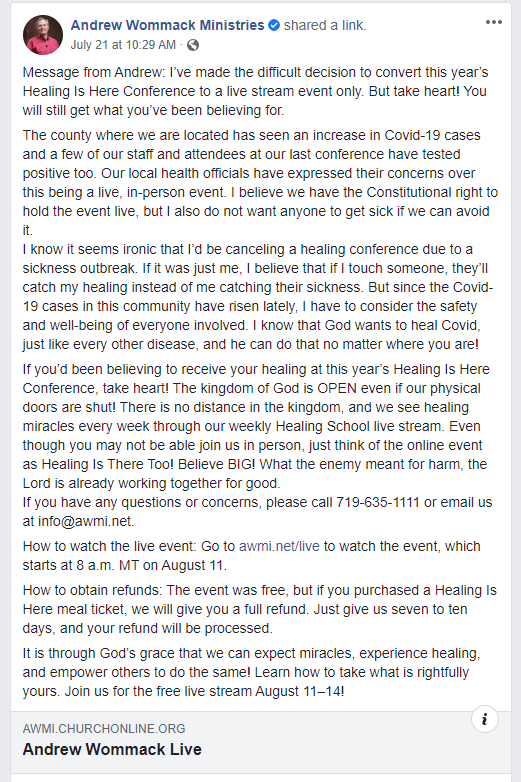
Task: Open the Andrew Wommack Ministries page name
Action: (x=168, y=25)
